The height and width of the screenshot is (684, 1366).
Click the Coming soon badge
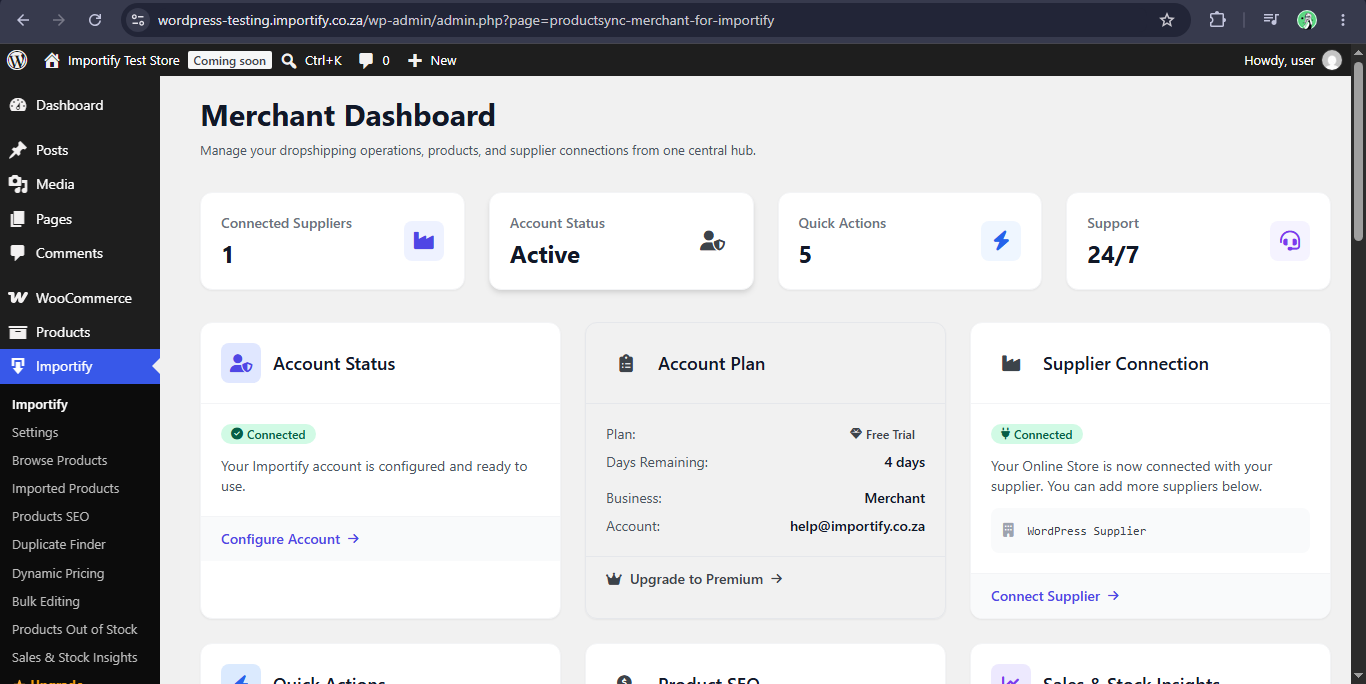coord(230,60)
